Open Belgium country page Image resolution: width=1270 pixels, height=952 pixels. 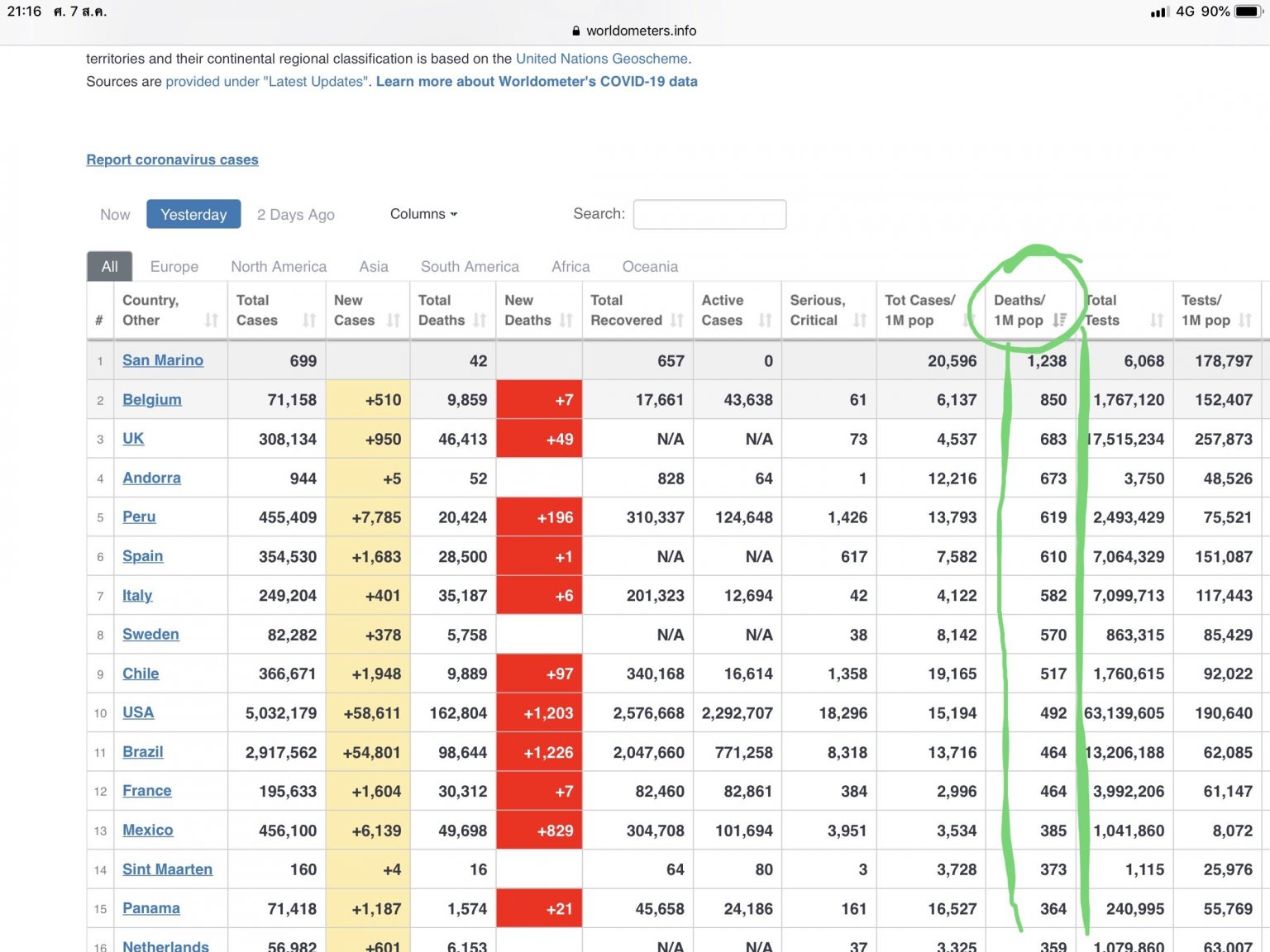(152, 400)
